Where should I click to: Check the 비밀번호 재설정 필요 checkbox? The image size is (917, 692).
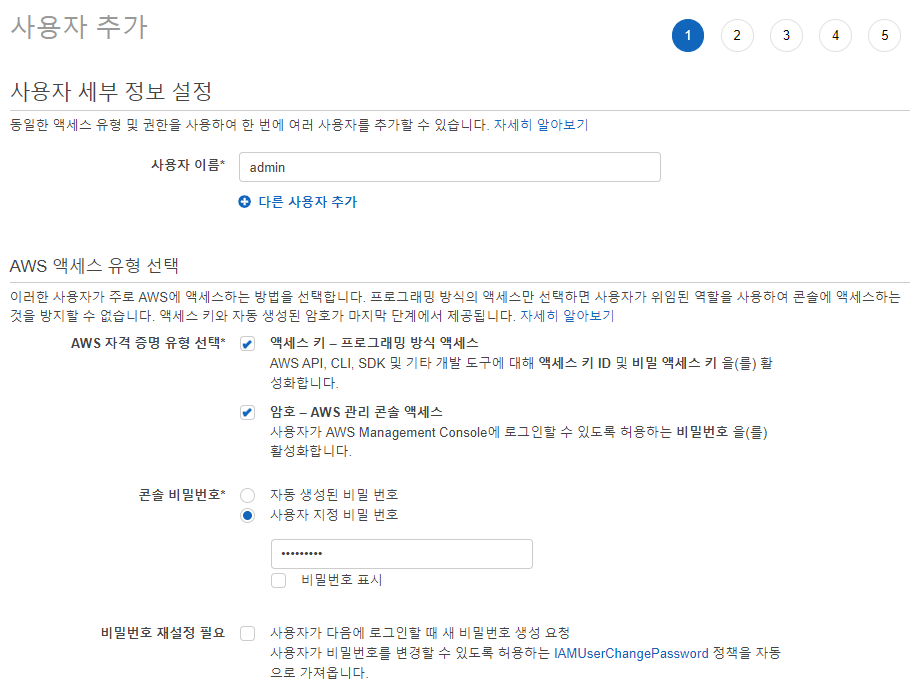(247, 634)
